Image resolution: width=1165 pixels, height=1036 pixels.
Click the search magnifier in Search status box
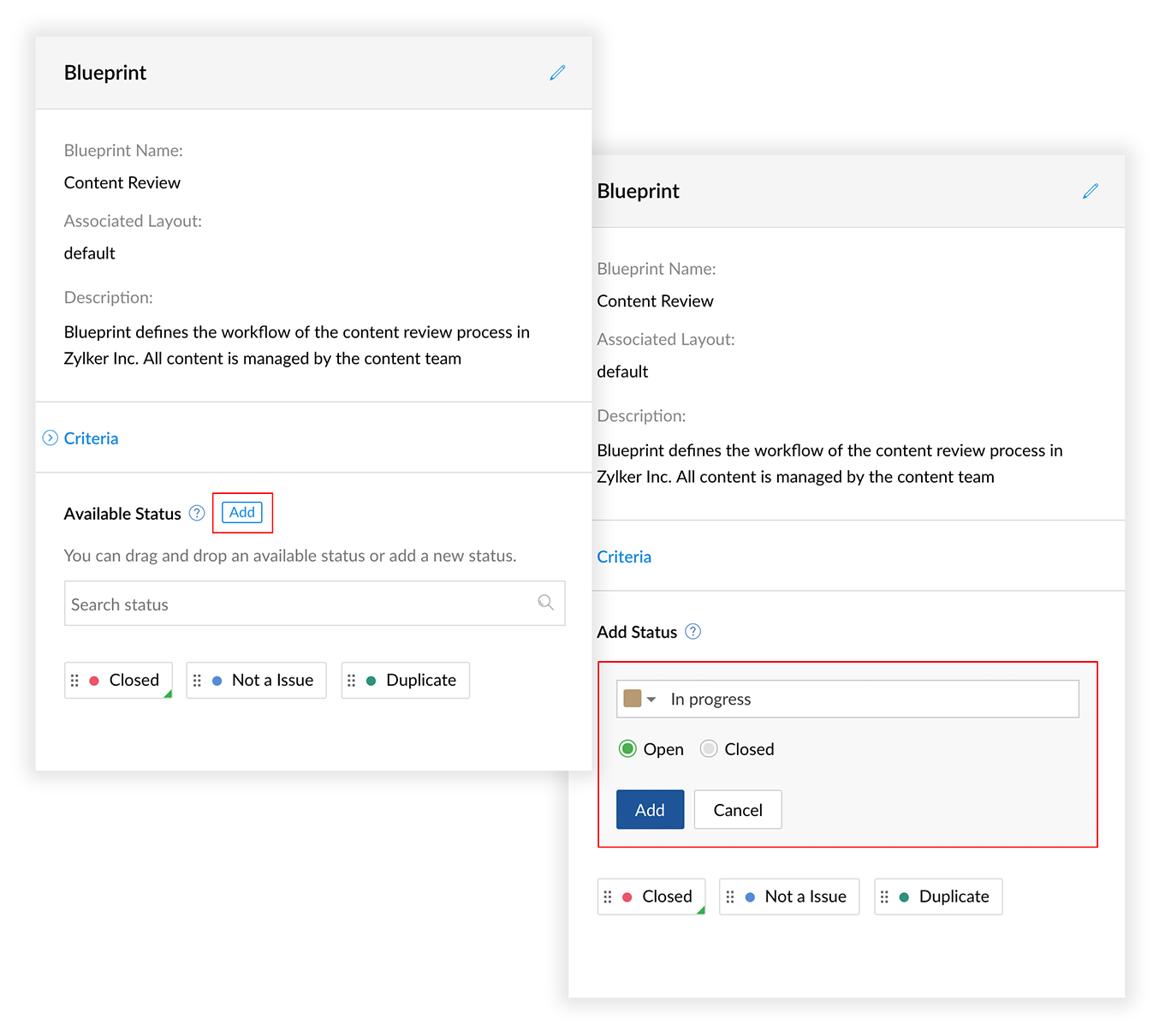545,603
